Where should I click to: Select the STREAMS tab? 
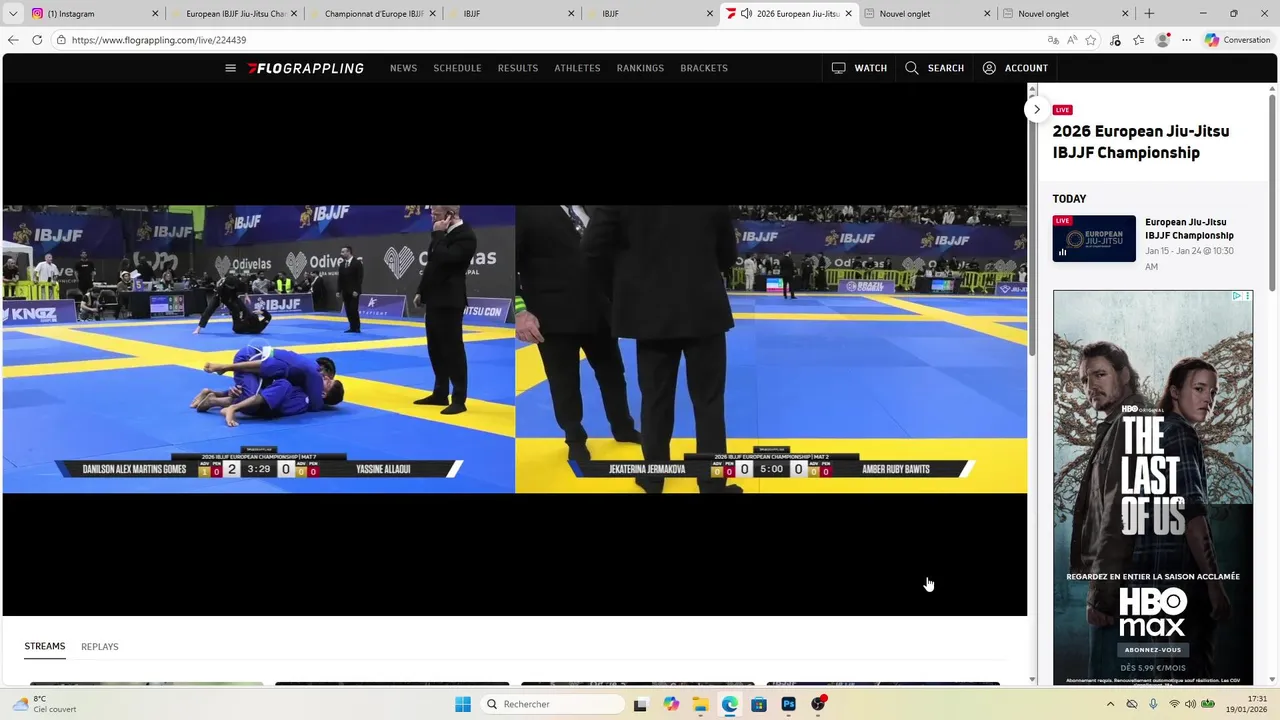coord(45,646)
